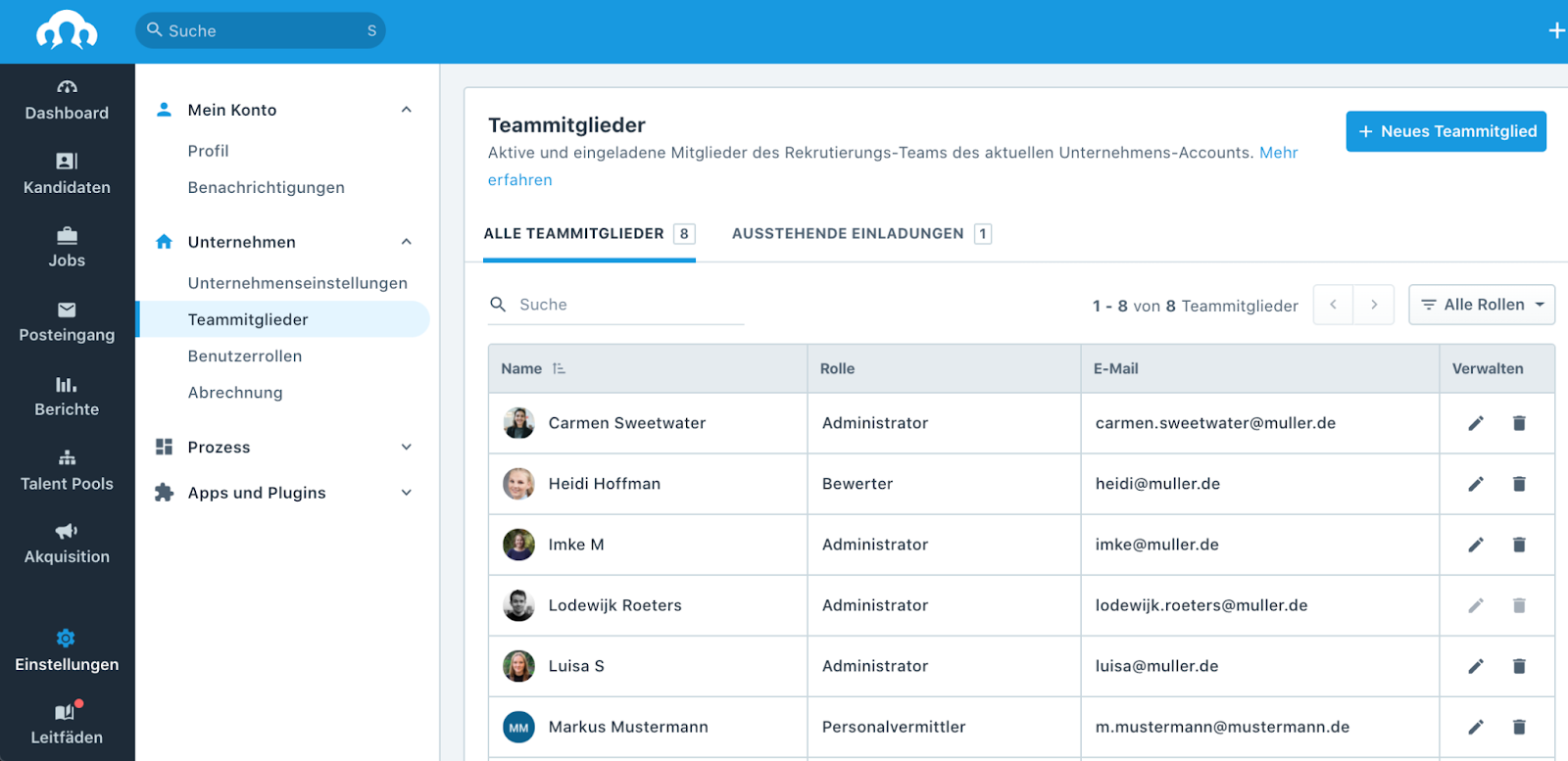This screenshot has width=1568, height=761.
Task: Click the Recruitee logo in the header
Action: 67,30
